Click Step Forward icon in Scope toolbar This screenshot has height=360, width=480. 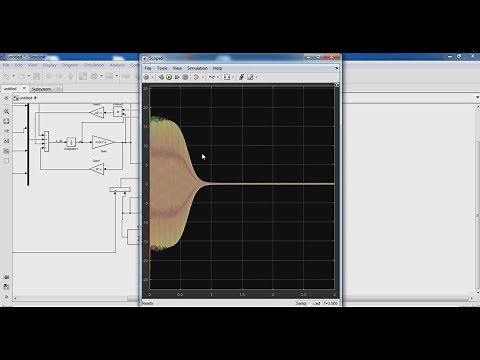point(177,77)
